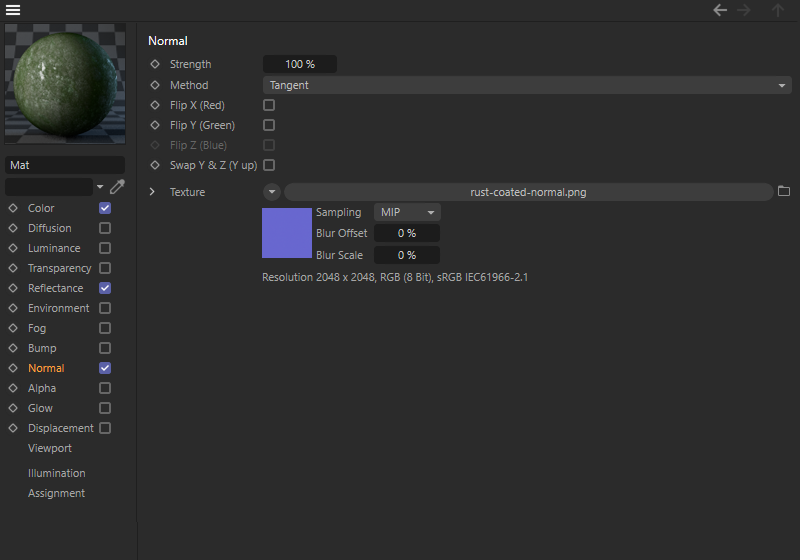Open the Illumination tab

click(x=56, y=473)
